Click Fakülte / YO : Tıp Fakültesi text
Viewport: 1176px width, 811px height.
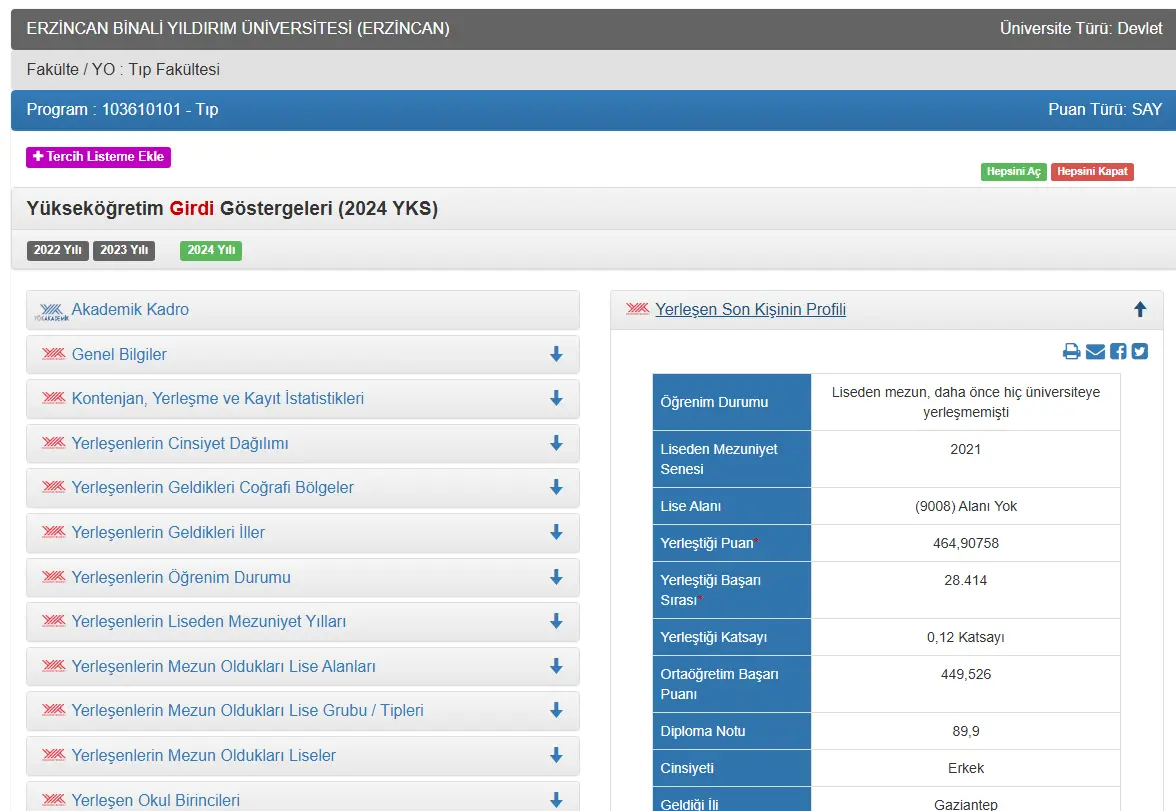[x=123, y=69]
